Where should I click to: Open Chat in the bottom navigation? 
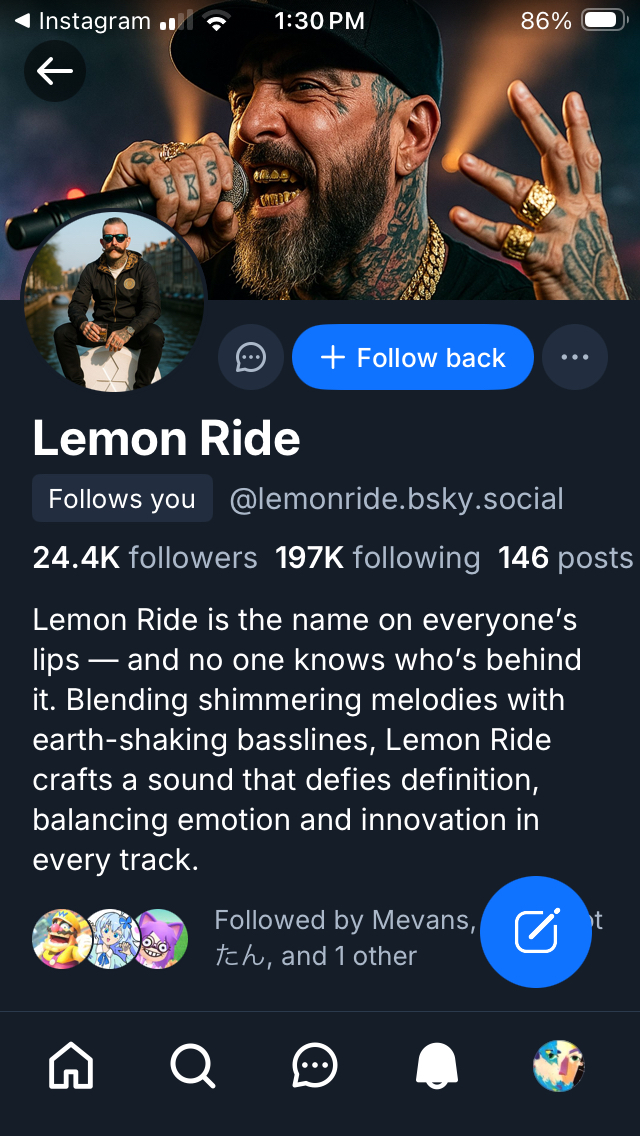pyautogui.click(x=315, y=1066)
